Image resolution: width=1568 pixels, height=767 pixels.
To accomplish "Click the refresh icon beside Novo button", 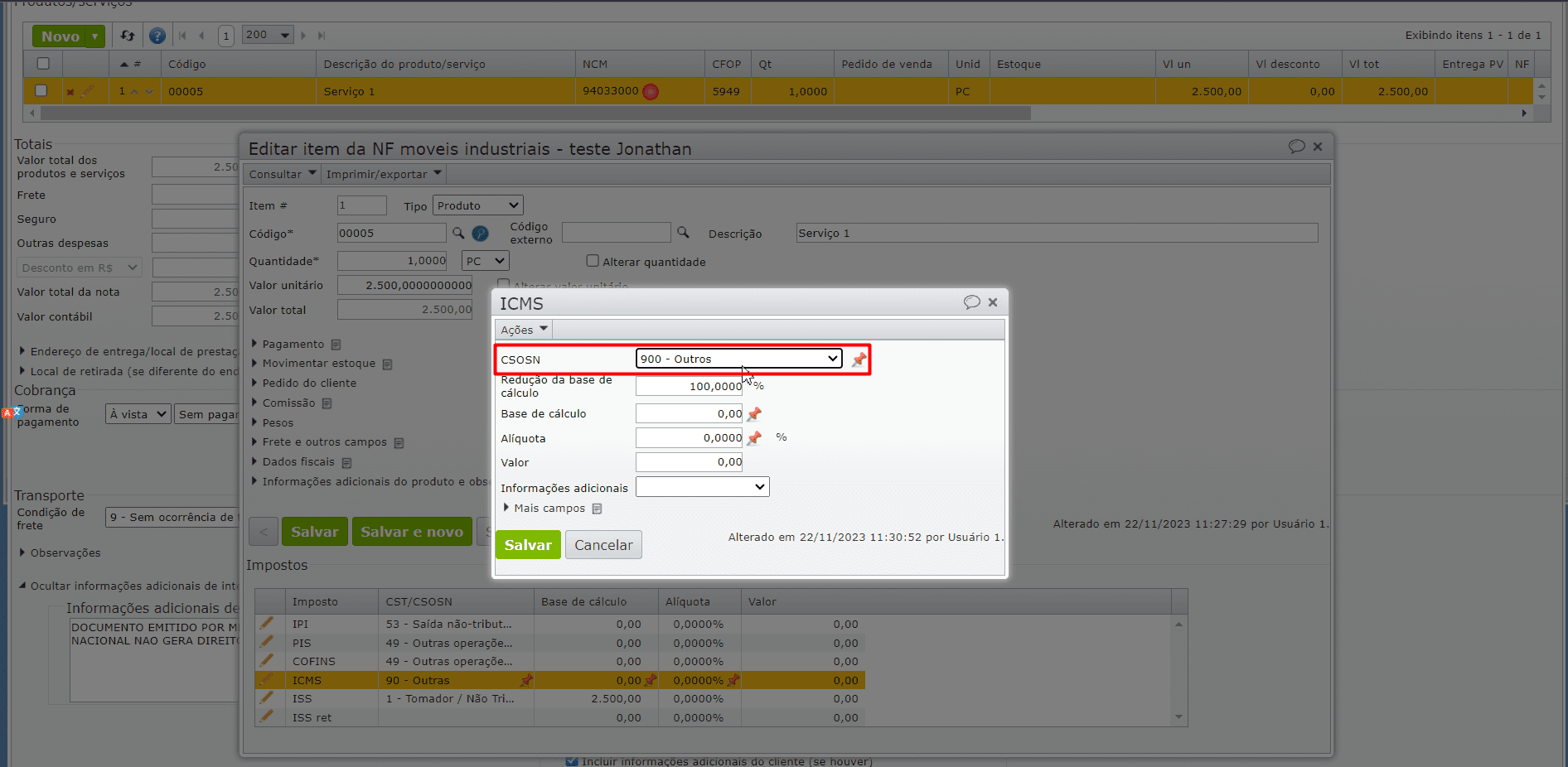I will 128,36.
